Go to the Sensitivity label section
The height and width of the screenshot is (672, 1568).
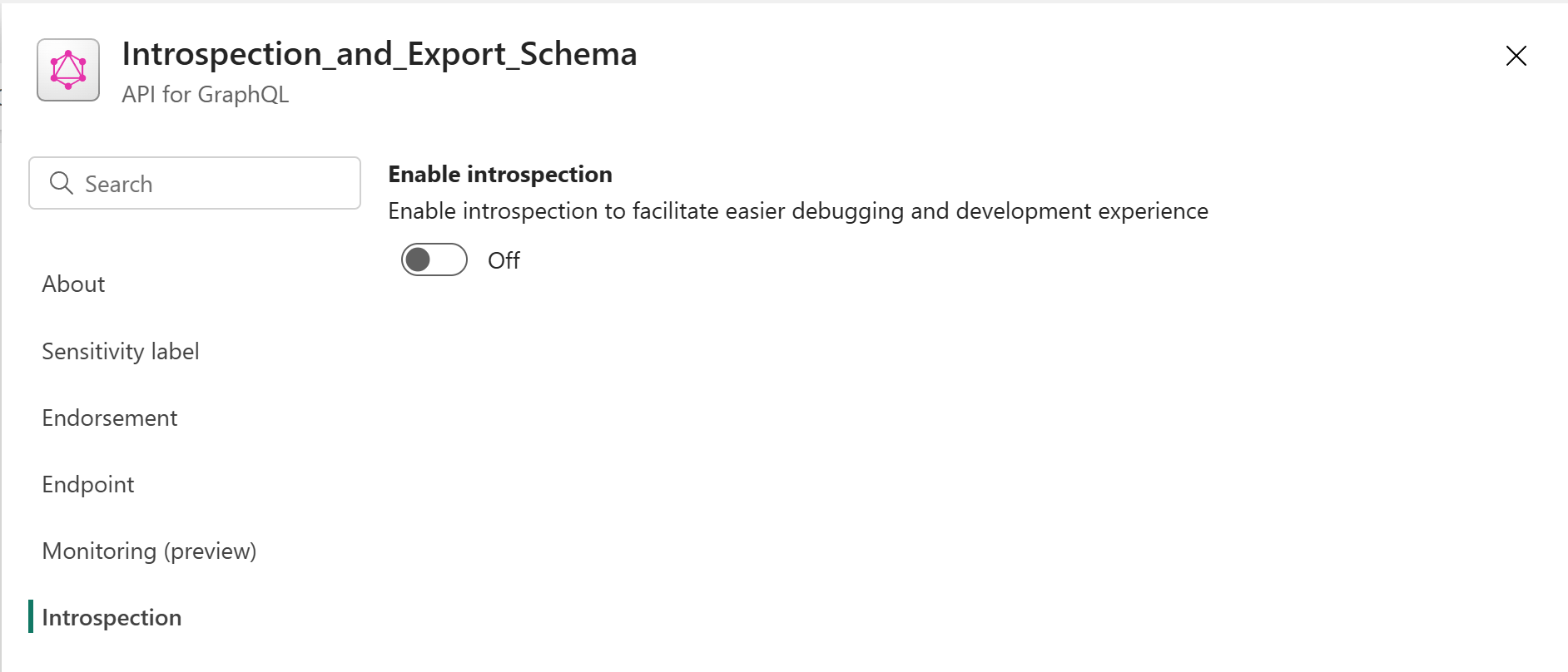(121, 351)
